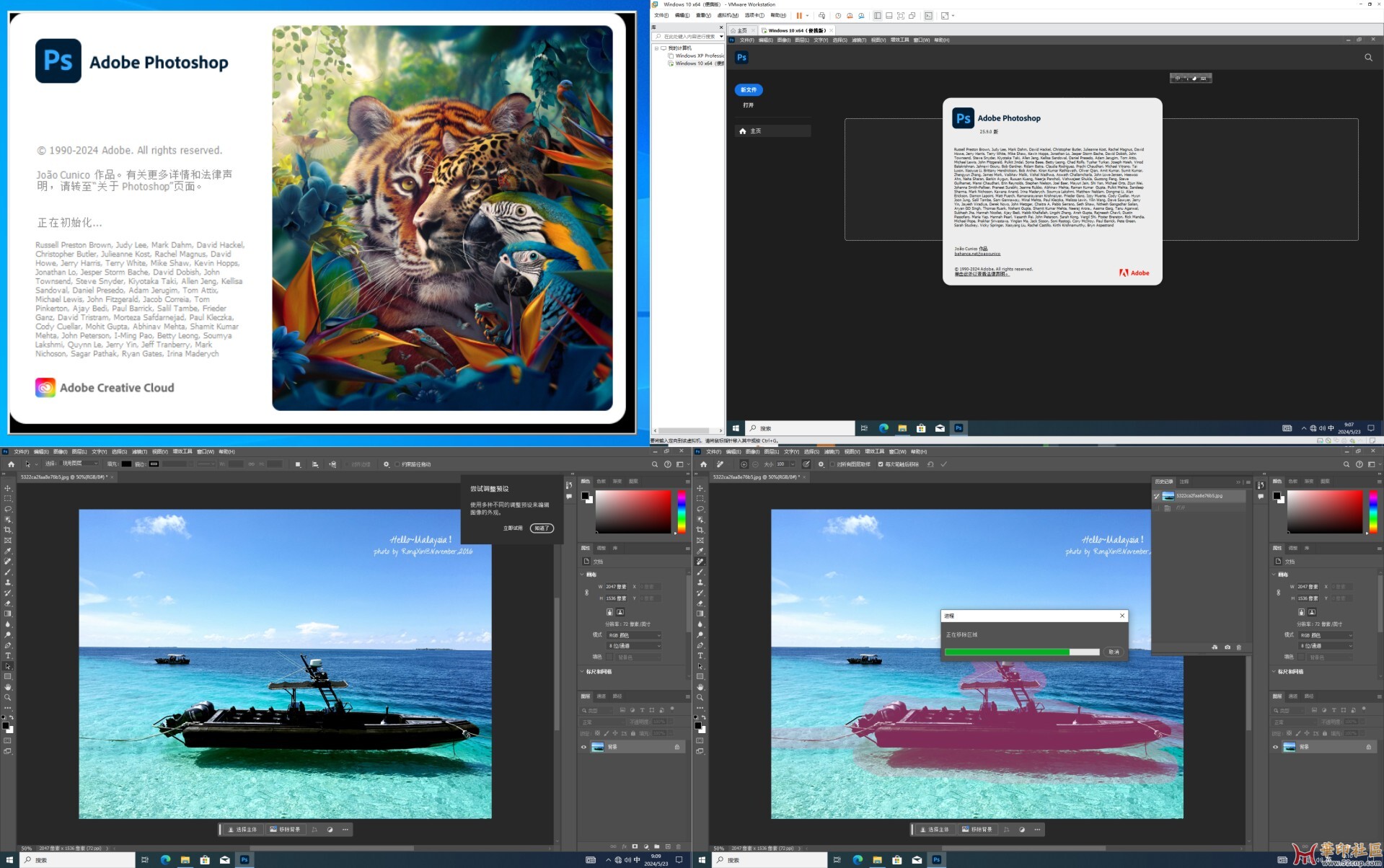
Task: Select the Brush tool in left Photoshop window
Action: pos(8,572)
